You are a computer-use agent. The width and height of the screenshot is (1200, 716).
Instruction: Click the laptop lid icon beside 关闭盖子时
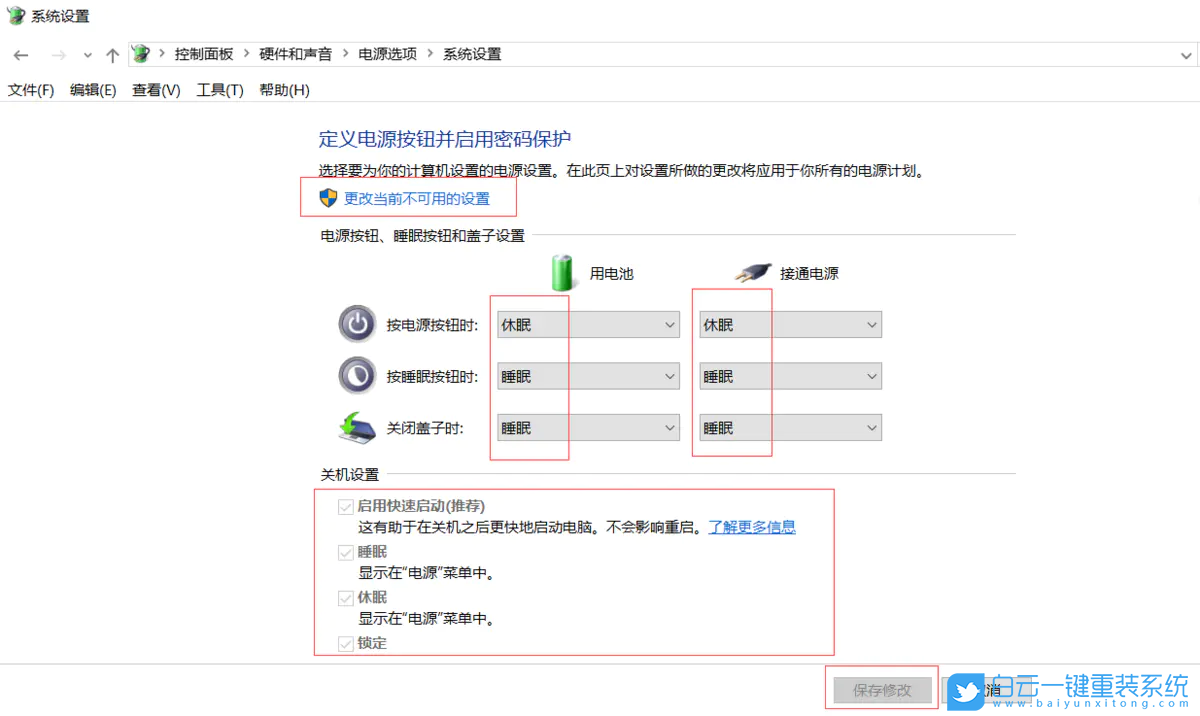(357, 427)
